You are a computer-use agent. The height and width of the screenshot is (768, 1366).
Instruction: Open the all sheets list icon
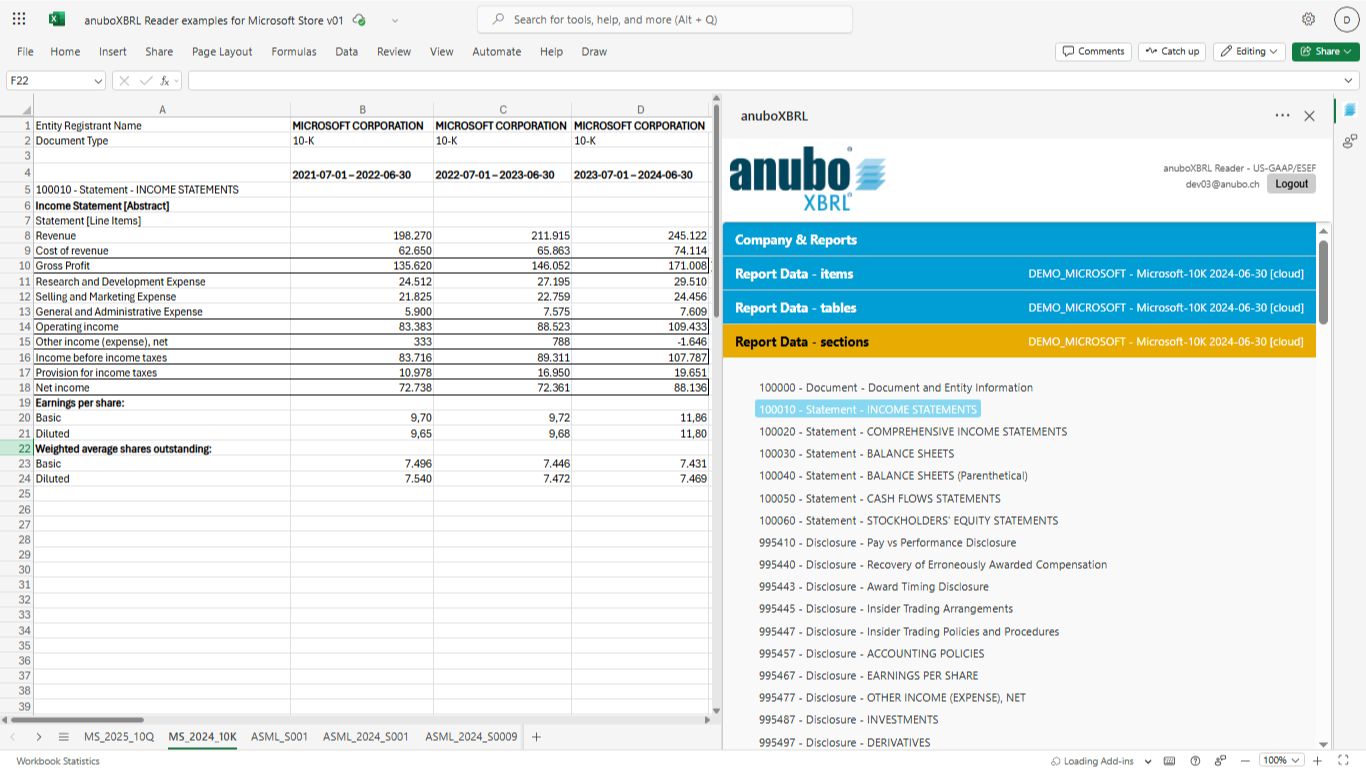click(x=63, y=737)
